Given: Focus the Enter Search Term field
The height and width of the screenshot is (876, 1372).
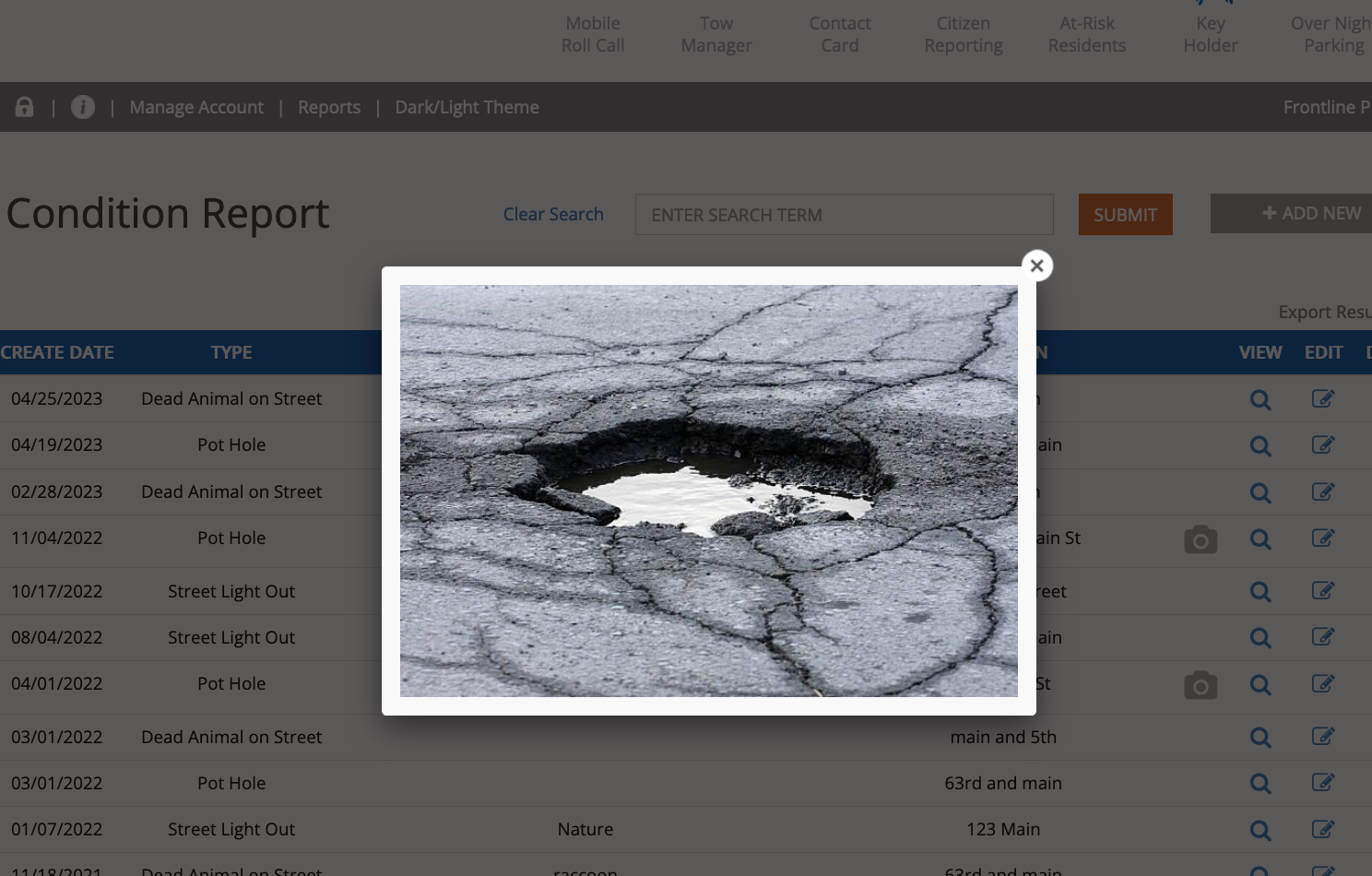Looking at the screenshot, I should click(x=844, y=215).
